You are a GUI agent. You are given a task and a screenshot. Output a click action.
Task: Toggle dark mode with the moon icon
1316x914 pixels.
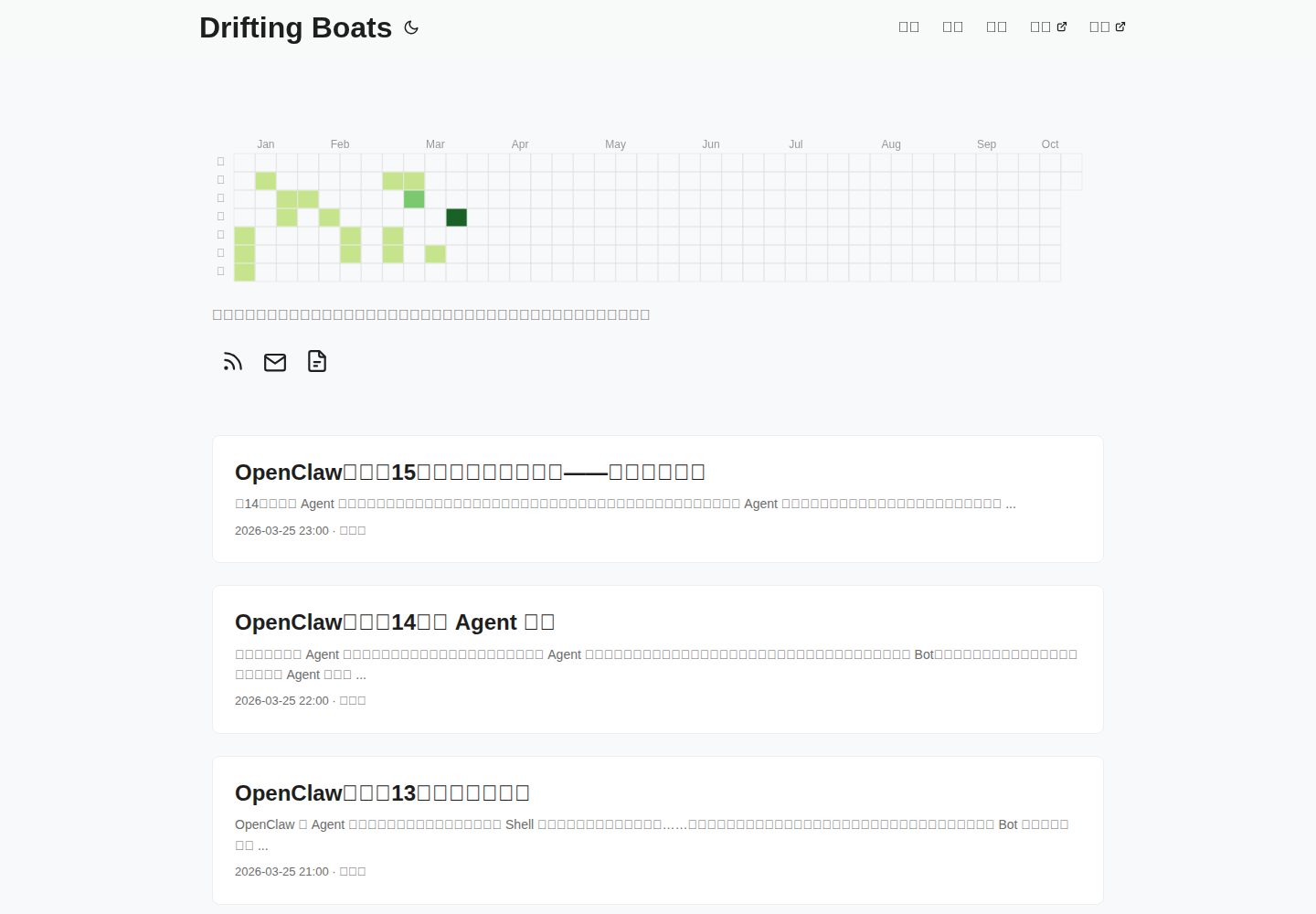coord(411,27)
